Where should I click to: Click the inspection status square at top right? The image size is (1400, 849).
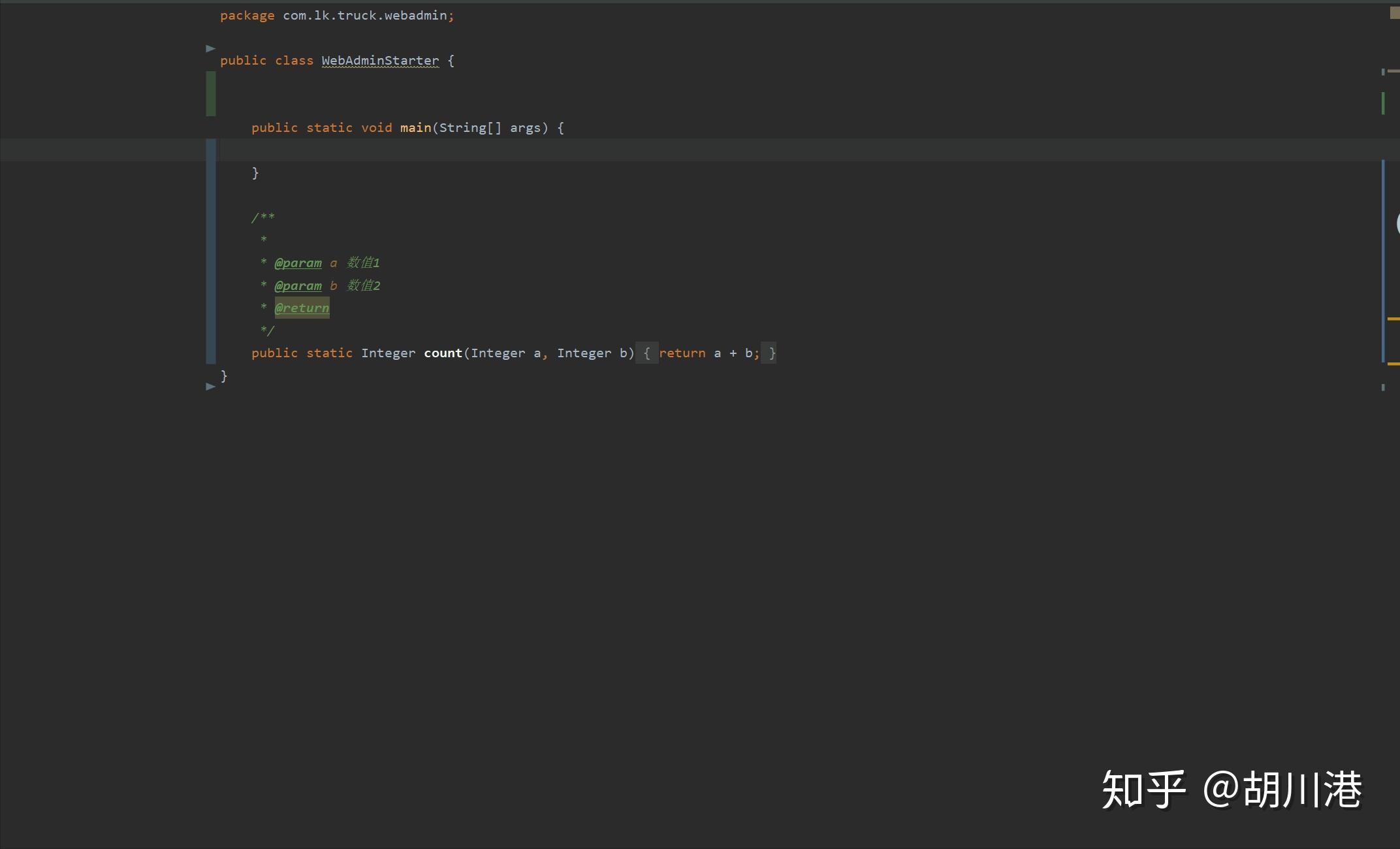tap(1394, 13)
